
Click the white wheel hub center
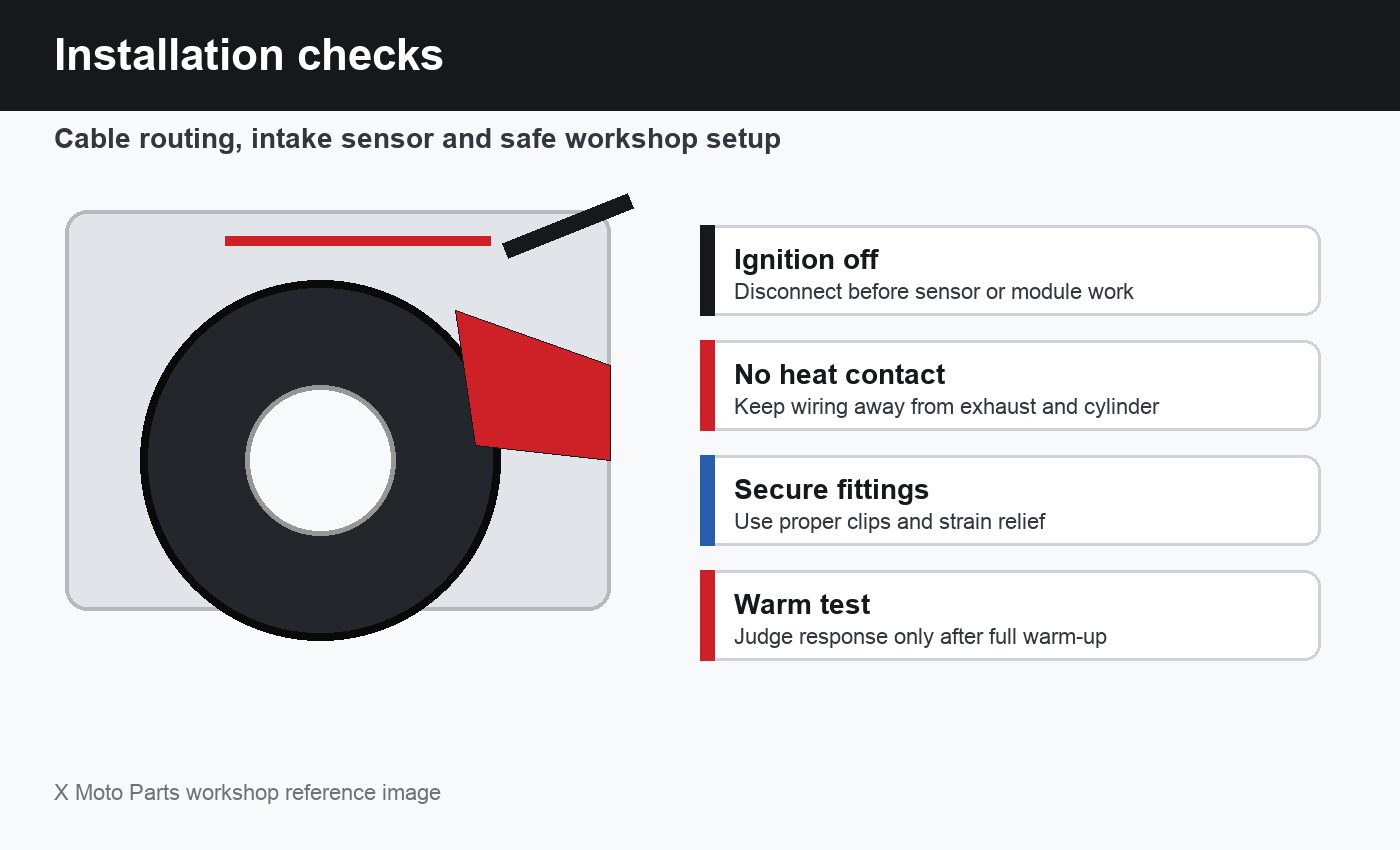[x=320, y=460]
